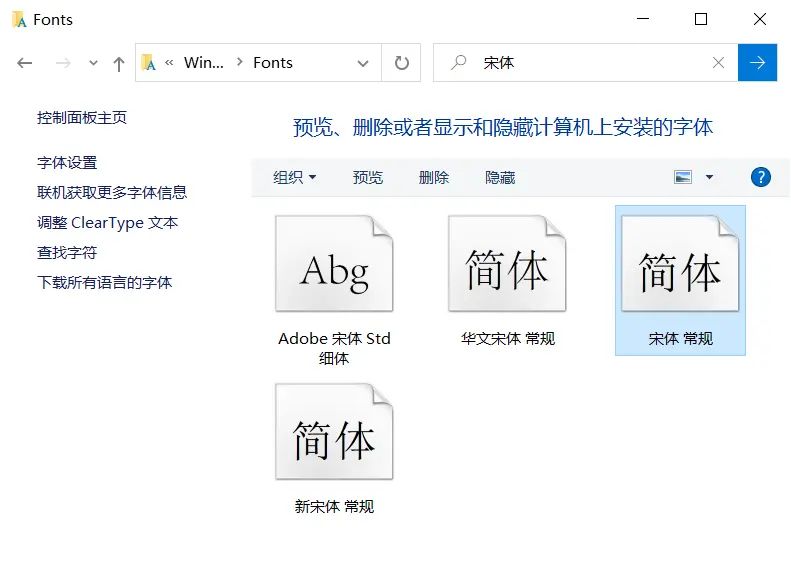Open 调整 ClearType 文本 link

point(107,222)
